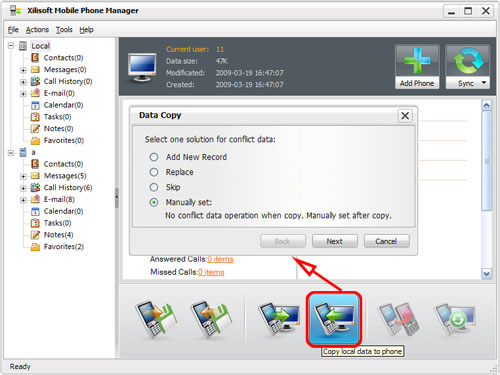Collapse the Local tree node
The height and width of the screenshot is (375, 500).
tap(11, 46)
